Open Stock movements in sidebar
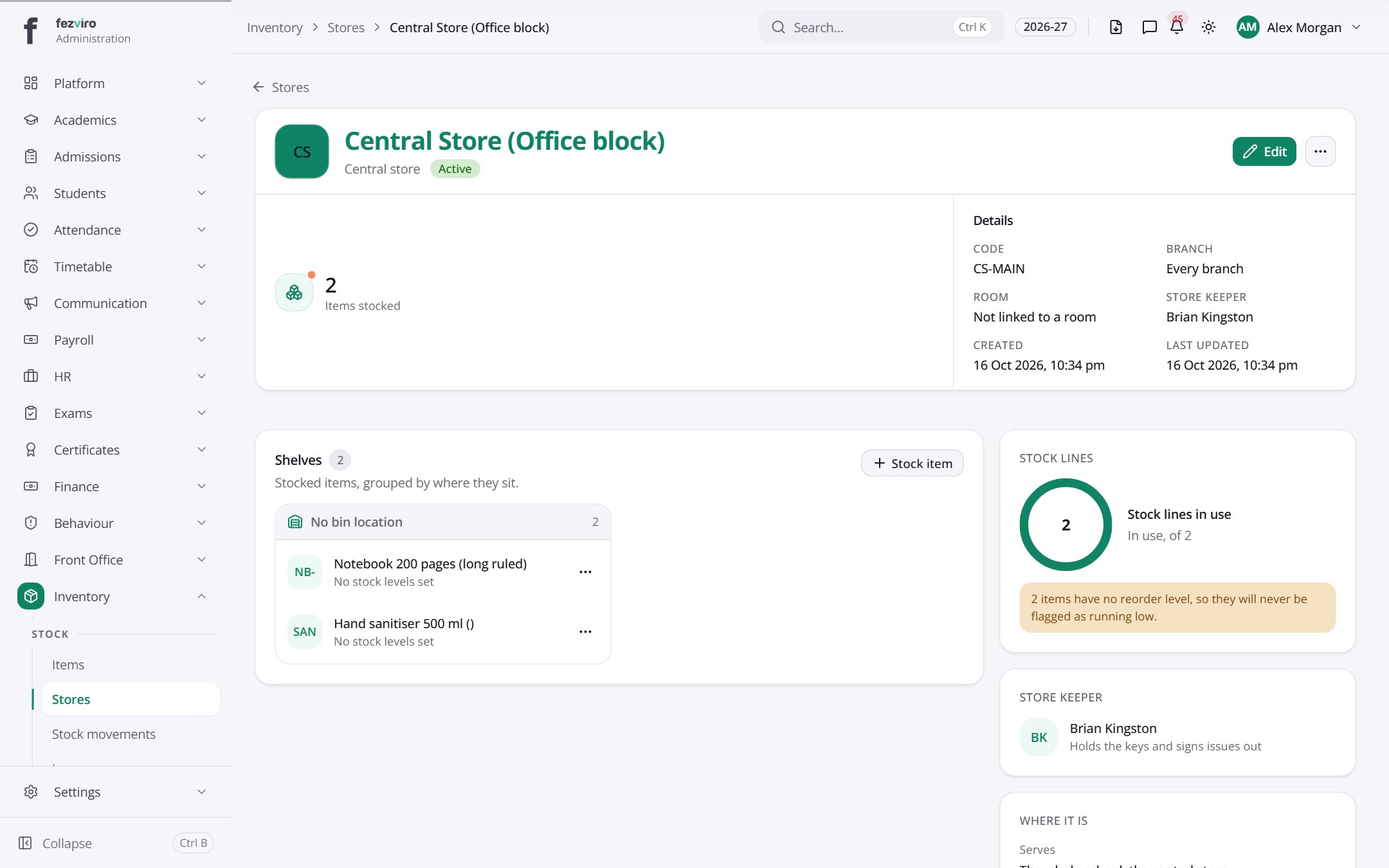Image resolution: width=1389 pixels, height=868 pixels. 131,734
